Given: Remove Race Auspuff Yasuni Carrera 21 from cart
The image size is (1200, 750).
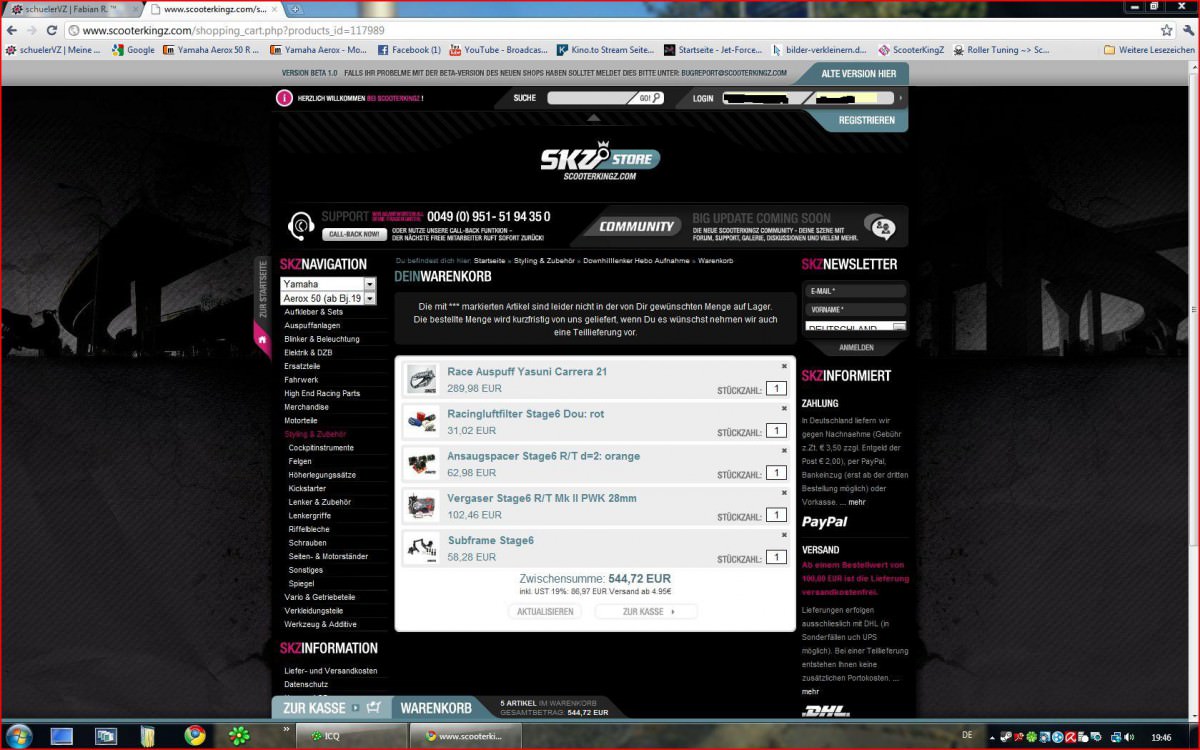Looking at the screenshot, I should click(784, 366).
